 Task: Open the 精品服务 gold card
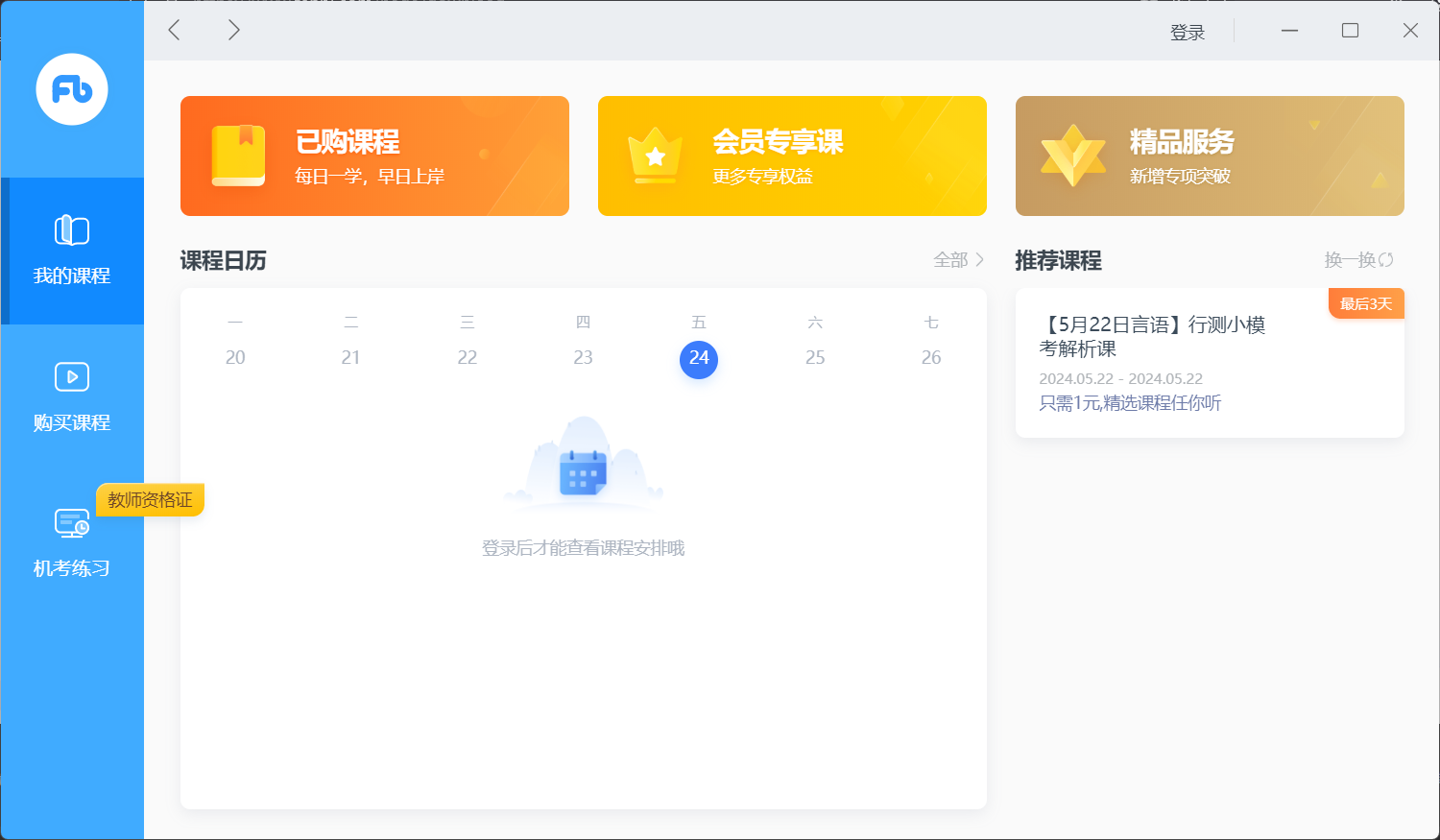(1210, 156)
